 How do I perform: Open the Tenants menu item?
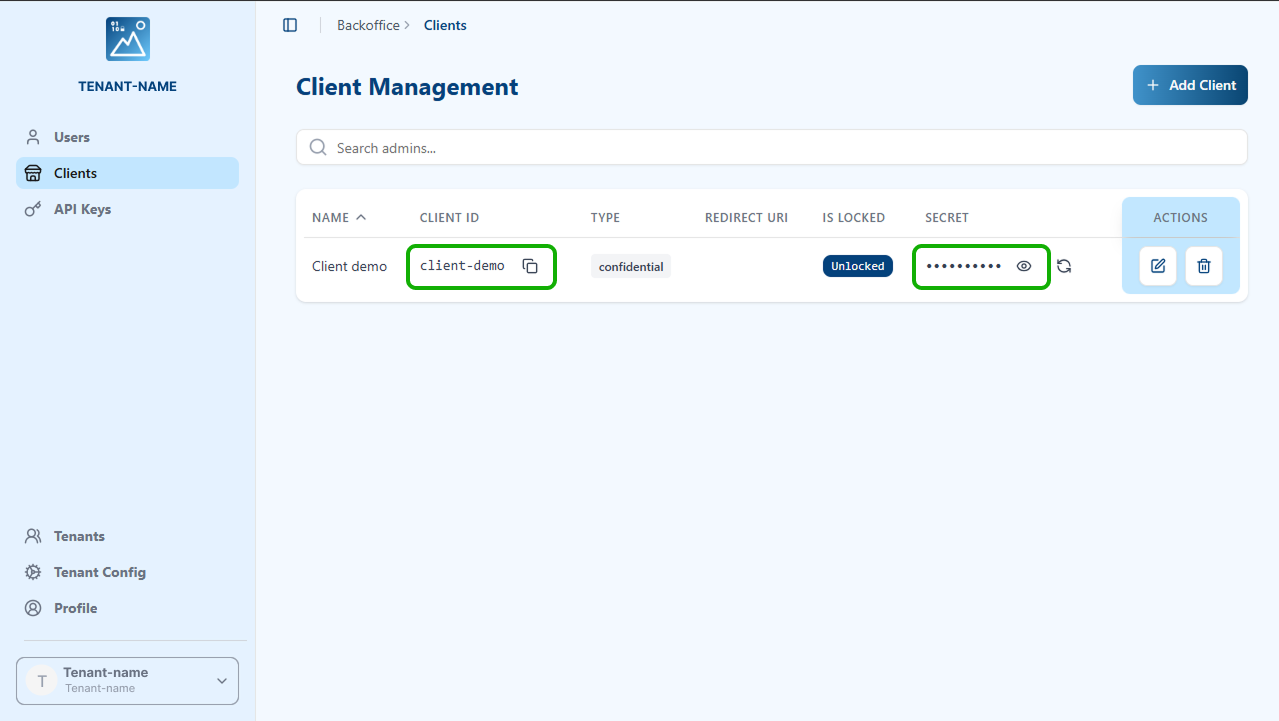(x=77, y=536)
